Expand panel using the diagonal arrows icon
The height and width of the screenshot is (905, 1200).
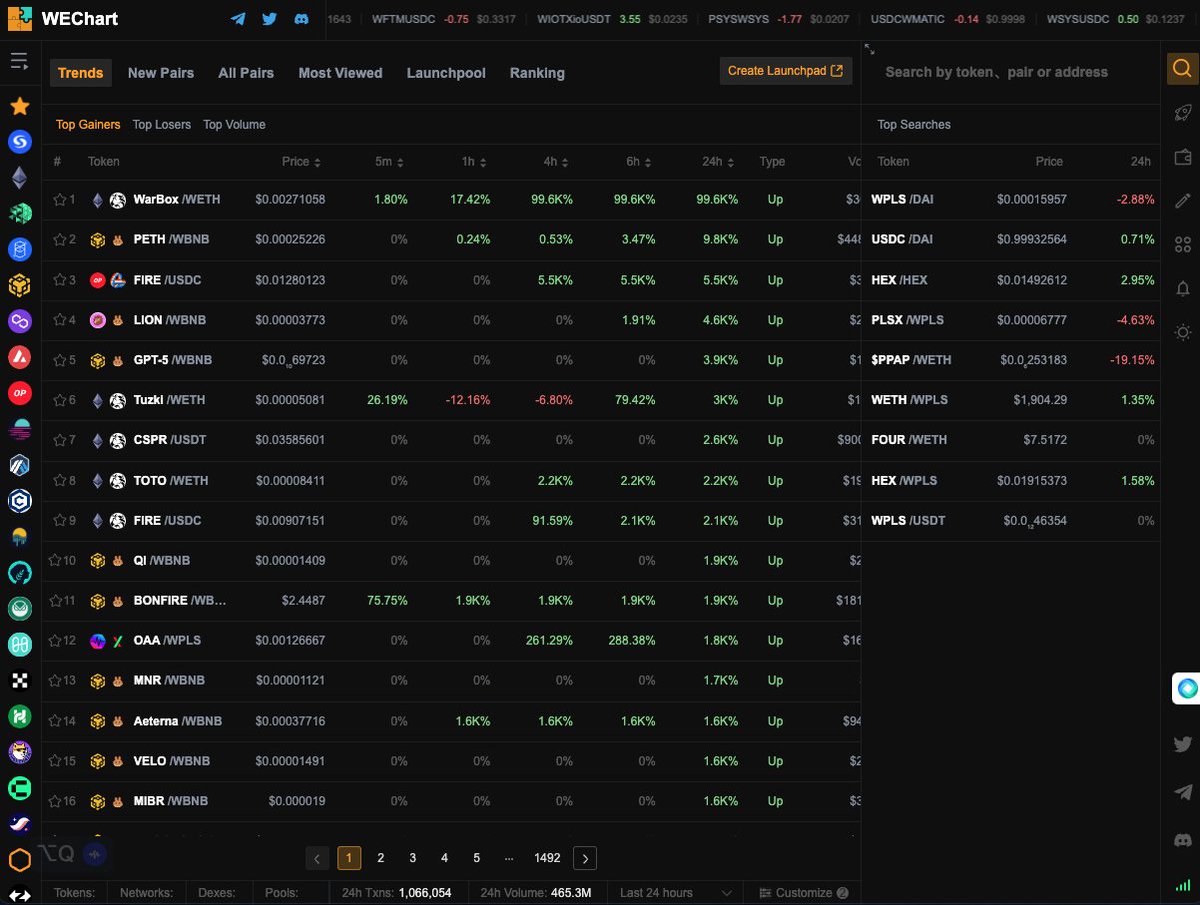click(870, 49)
